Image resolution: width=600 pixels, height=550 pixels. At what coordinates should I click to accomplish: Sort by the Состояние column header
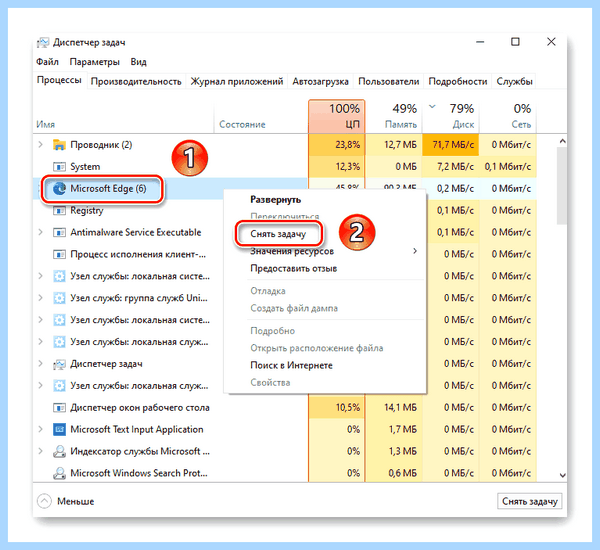261,116
